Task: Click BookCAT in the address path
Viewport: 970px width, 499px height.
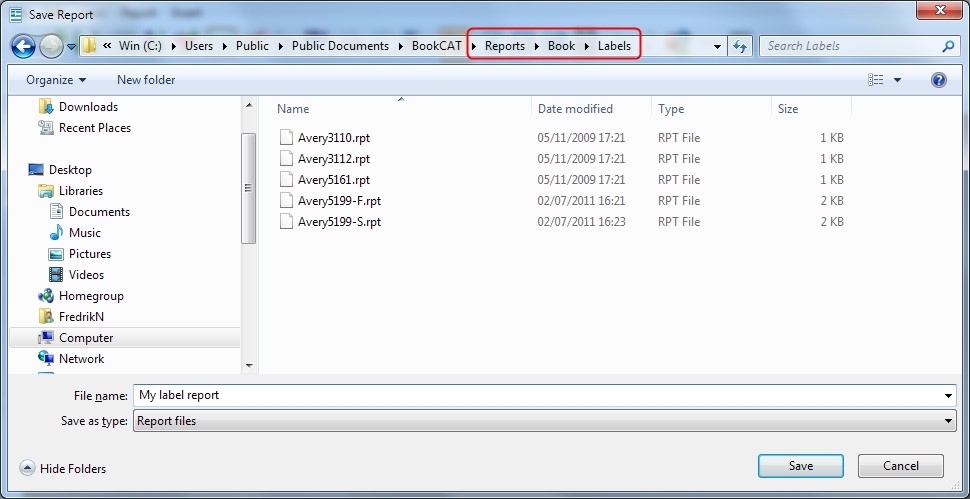Action: [x=437, y=46]
